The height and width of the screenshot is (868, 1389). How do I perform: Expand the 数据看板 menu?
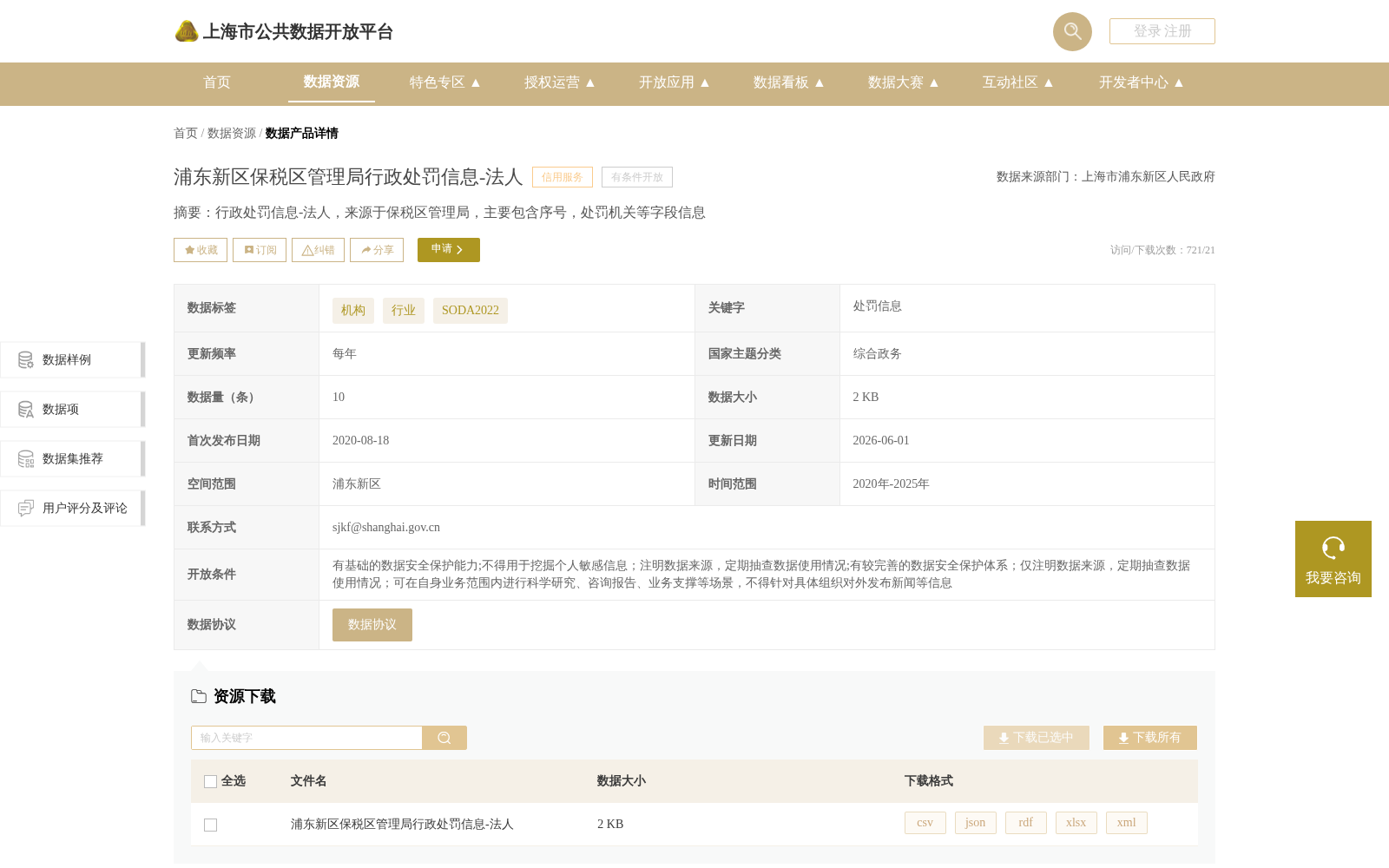[789, 82]
